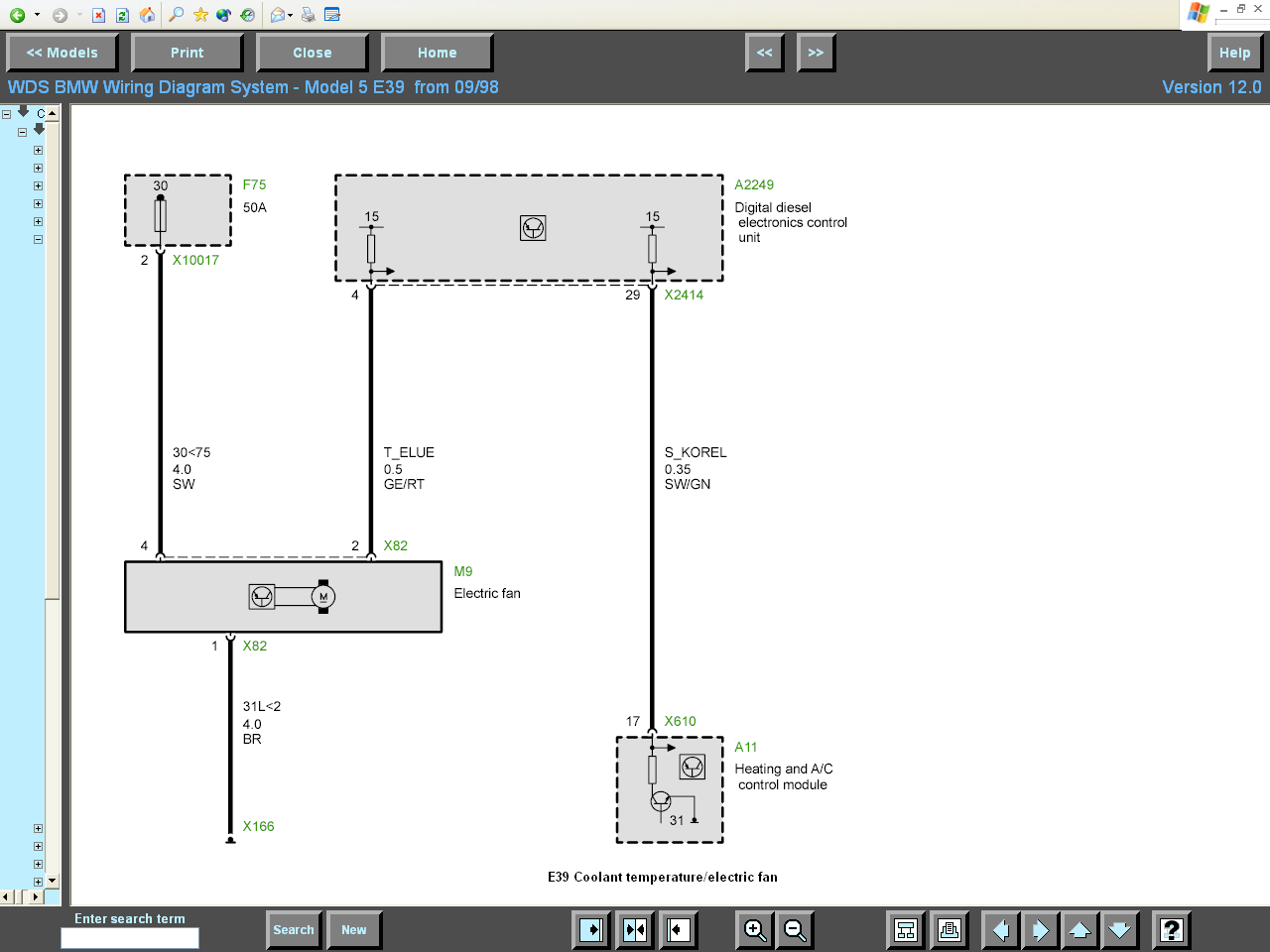Open the Mail dropdown arrow
Image resolution: width=1270 pixels, height=952 pixels.
[291, 15]
